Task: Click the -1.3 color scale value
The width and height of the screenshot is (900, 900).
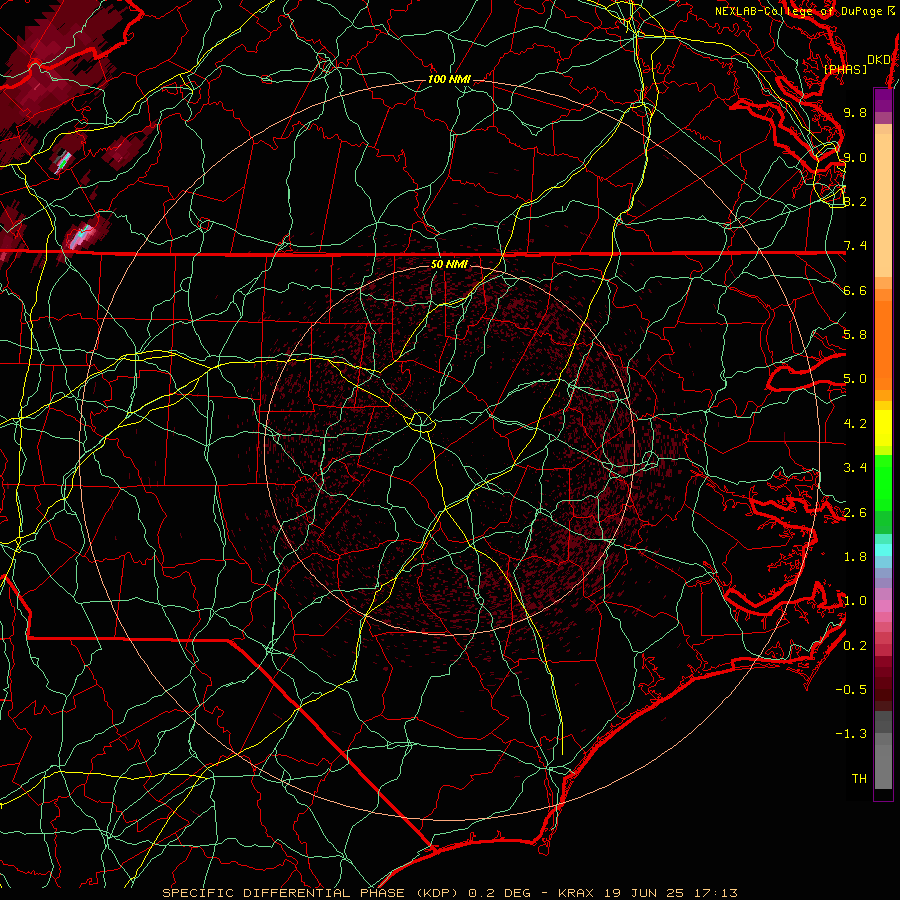Action: (851, 734)
